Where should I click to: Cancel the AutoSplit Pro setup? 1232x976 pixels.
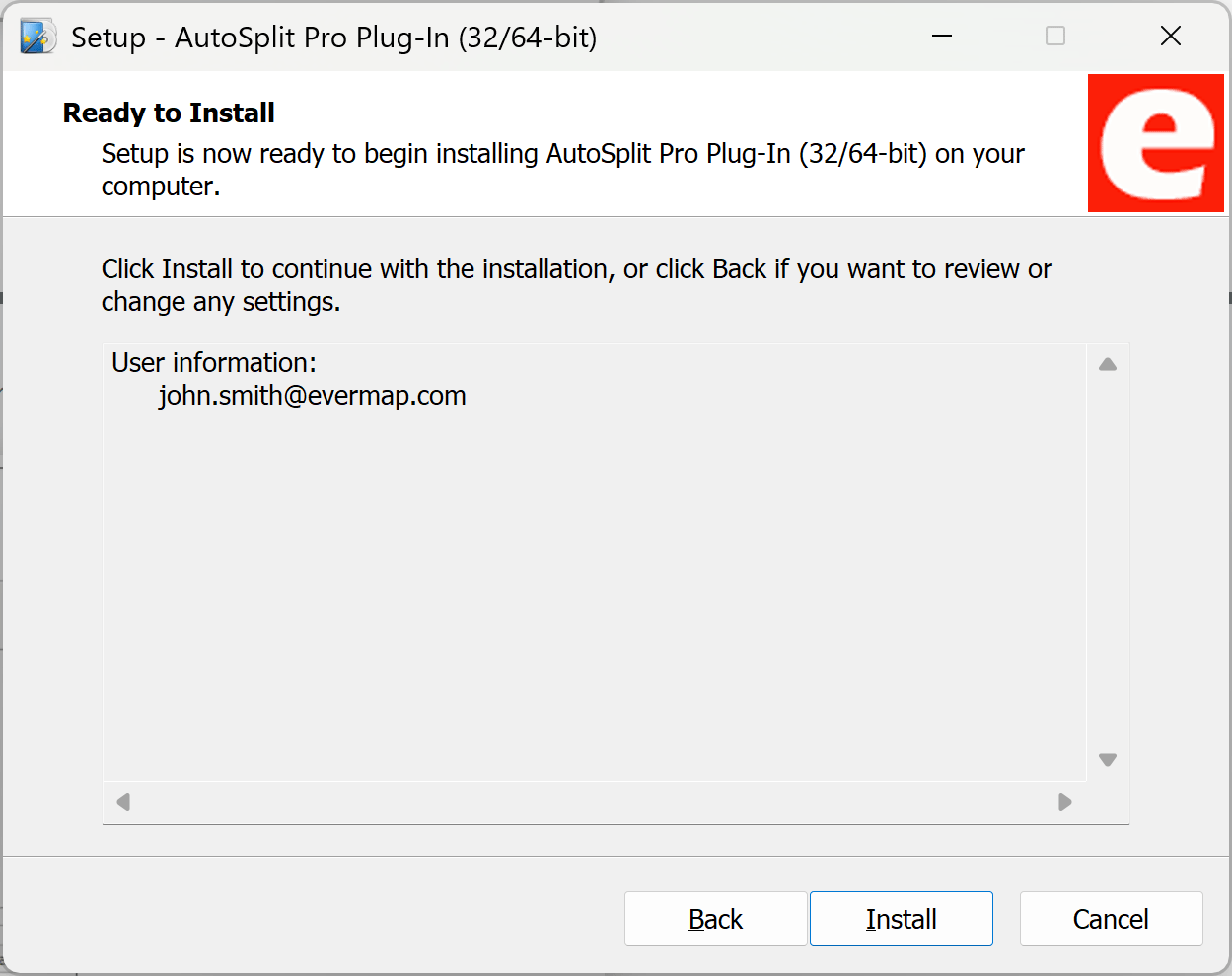point(1111,919)
